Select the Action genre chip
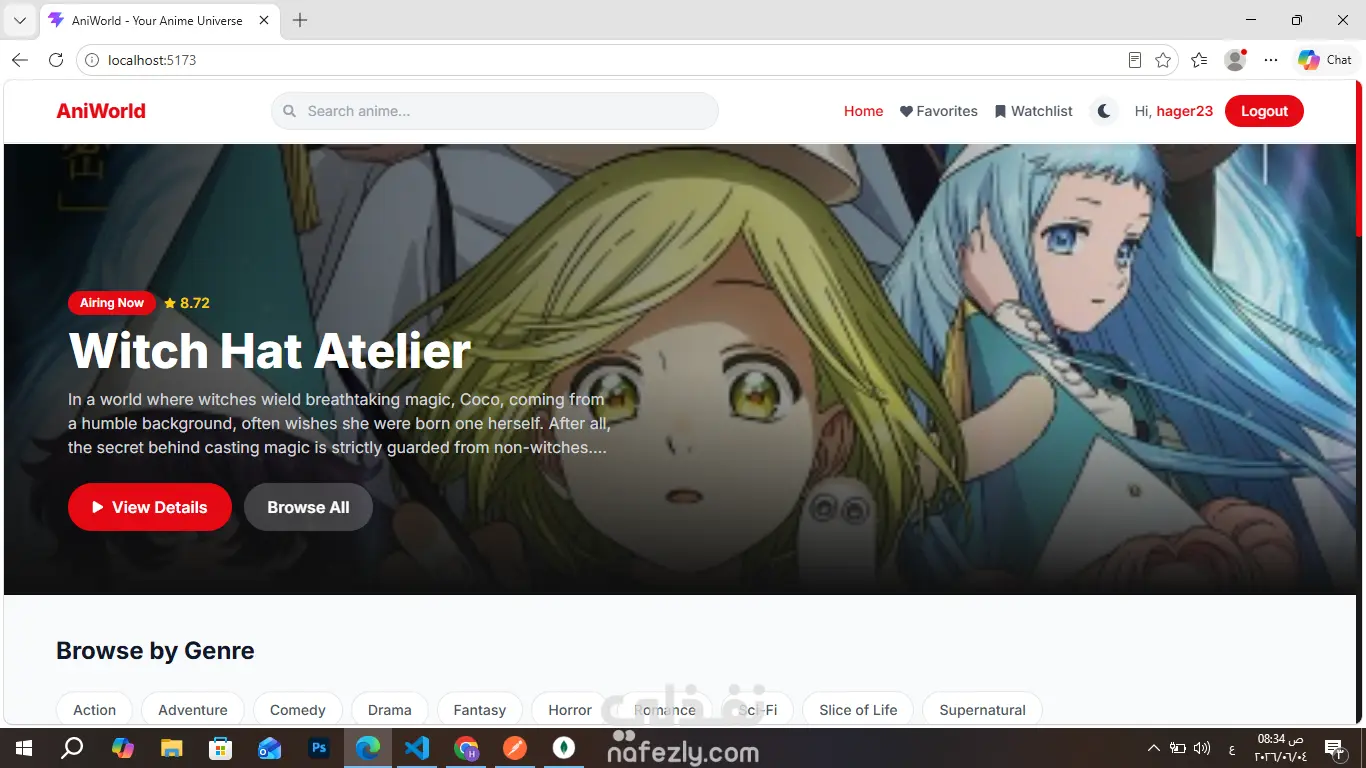This screenshot has width=1366, height=768. [x=94, y=709]
